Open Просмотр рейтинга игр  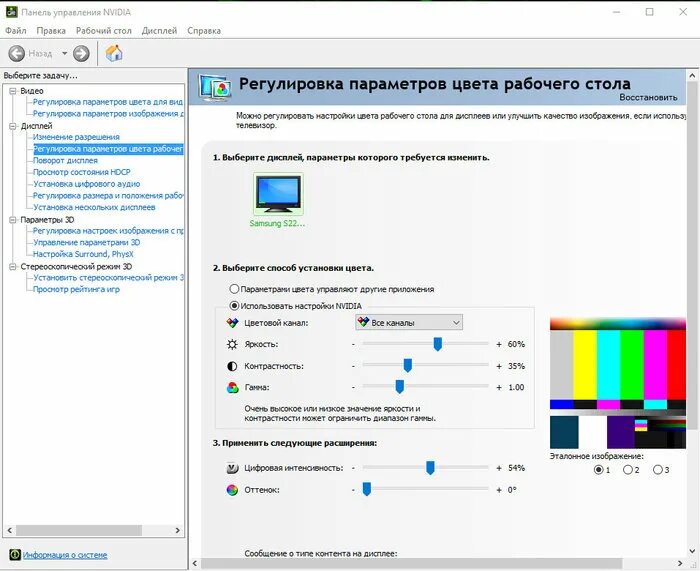pyautogui.click(x=76, y=289)
